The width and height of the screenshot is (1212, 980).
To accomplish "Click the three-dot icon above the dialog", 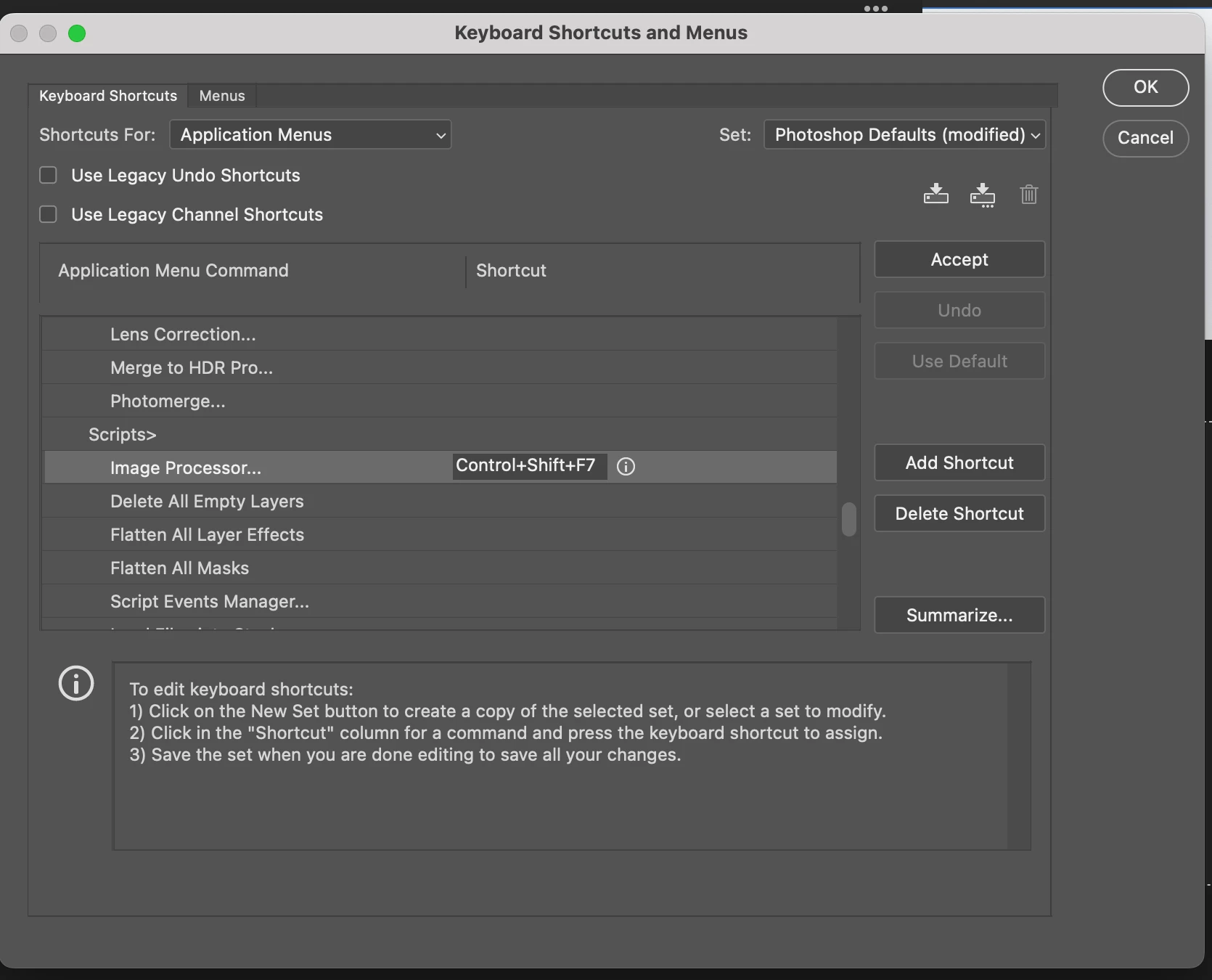I will pyautogui.click(x=876, y=9).
